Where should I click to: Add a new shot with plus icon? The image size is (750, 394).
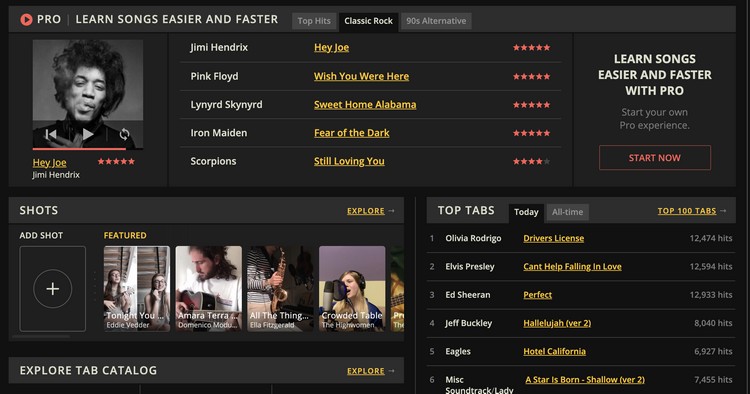[53, 289]
